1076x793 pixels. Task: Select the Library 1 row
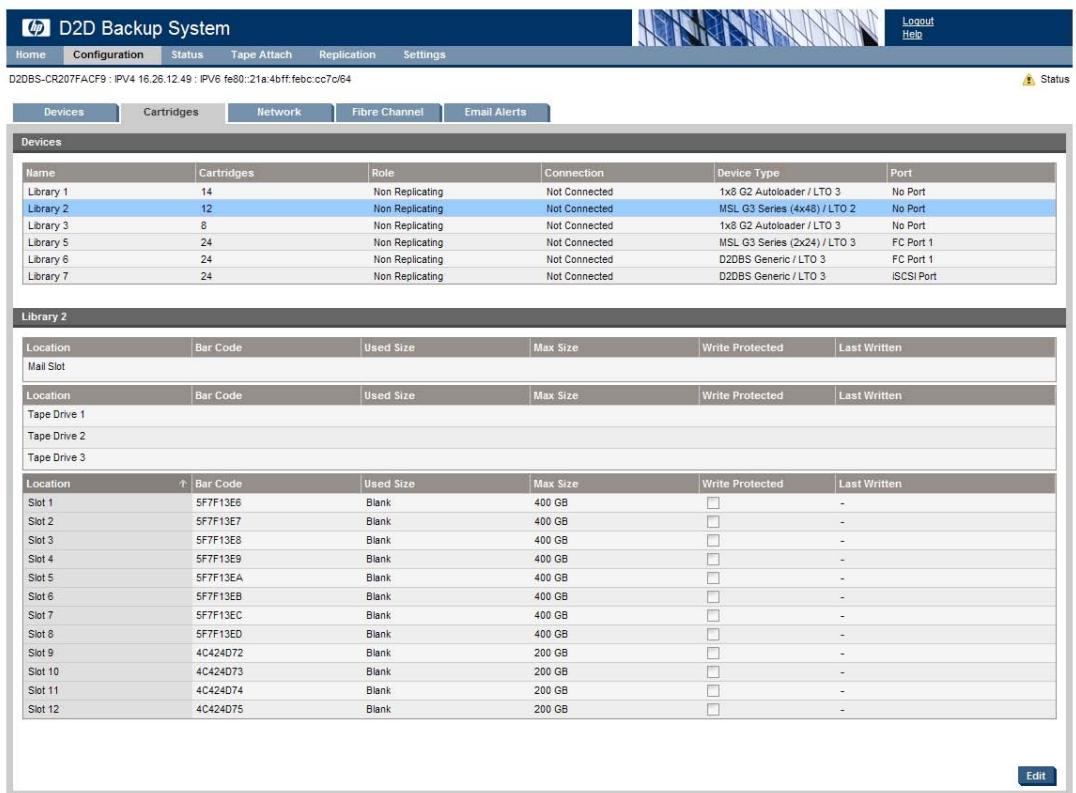pyautogui.click(x=539, y=192)
